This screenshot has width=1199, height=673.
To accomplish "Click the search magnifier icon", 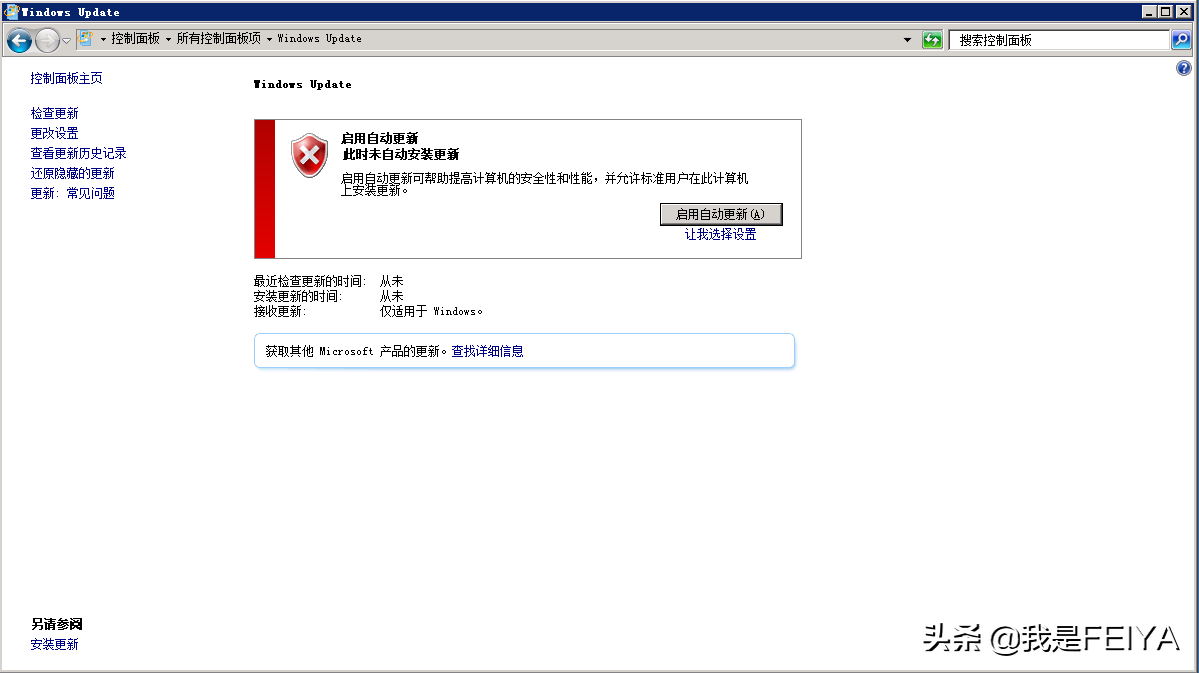I will point(1181,40).
